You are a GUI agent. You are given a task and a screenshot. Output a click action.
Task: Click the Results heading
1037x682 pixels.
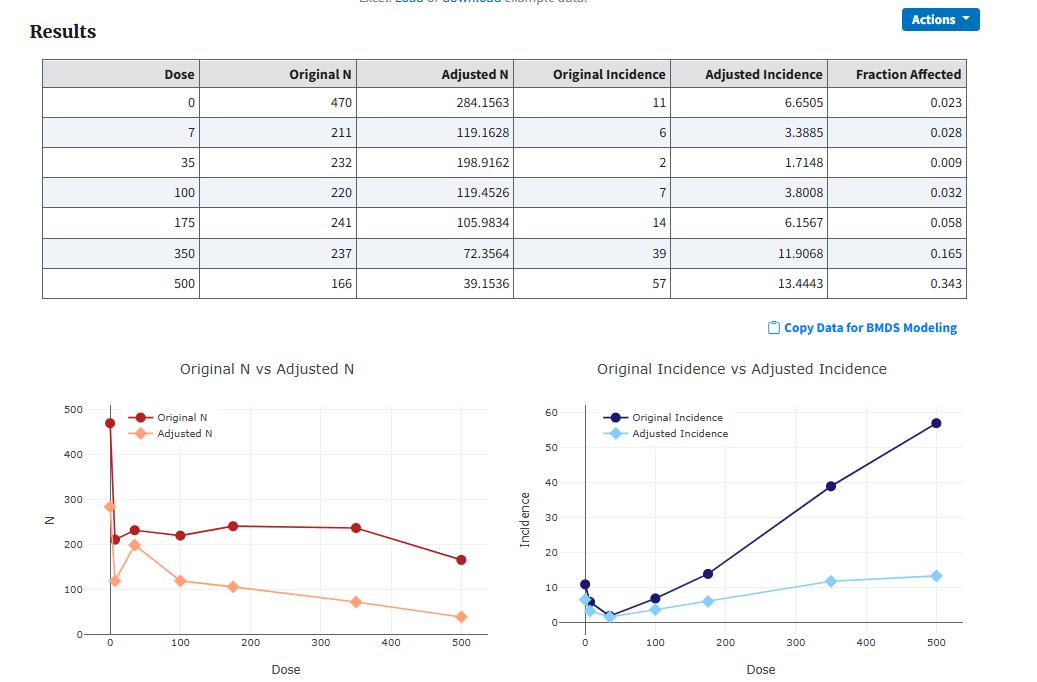(x=63, y=31)
